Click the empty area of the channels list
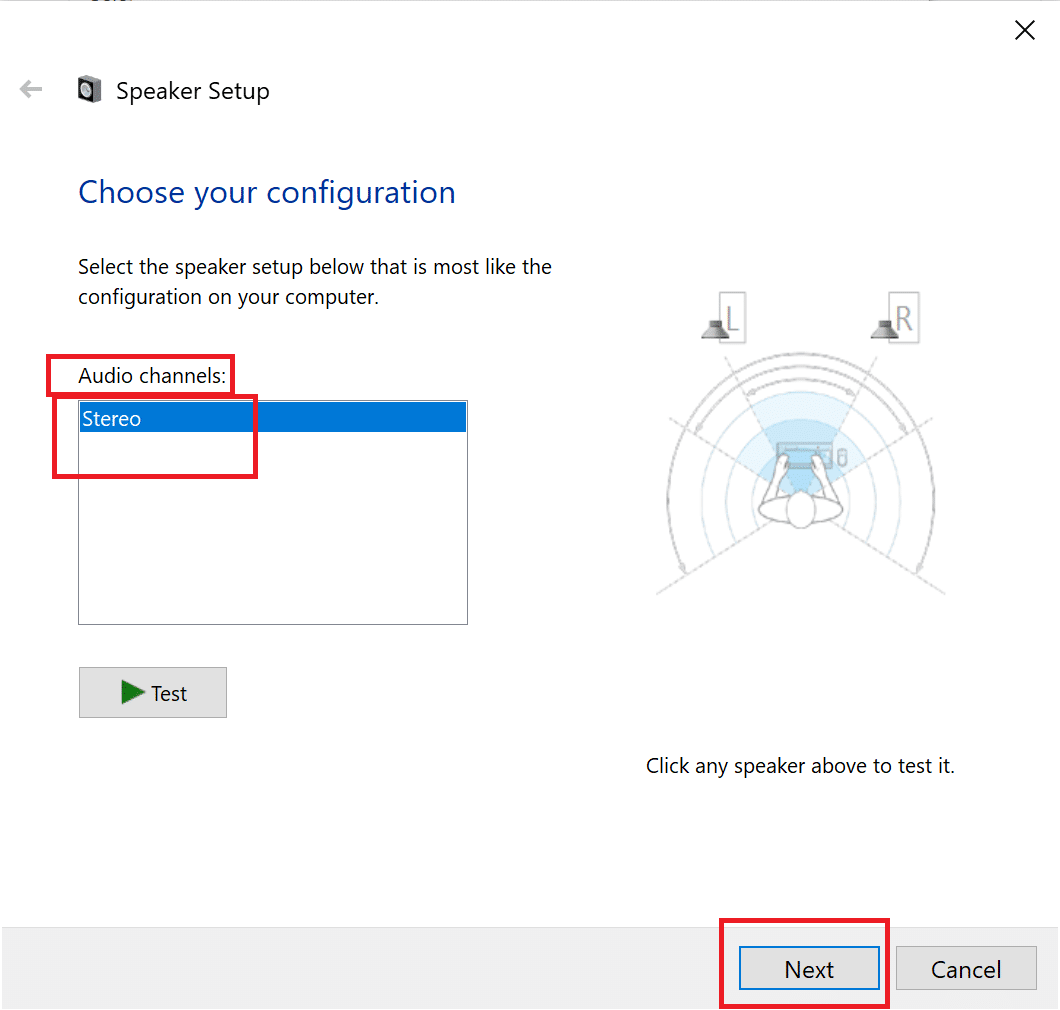The height and width of the screenshot is (1010, 1060). point(272,540)
